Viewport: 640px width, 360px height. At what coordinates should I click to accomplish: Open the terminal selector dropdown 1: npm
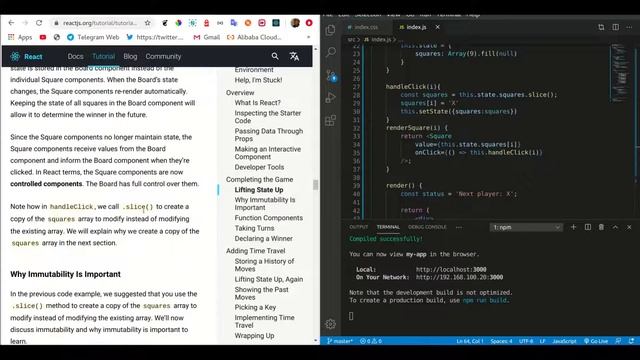[x=526, y=227]
